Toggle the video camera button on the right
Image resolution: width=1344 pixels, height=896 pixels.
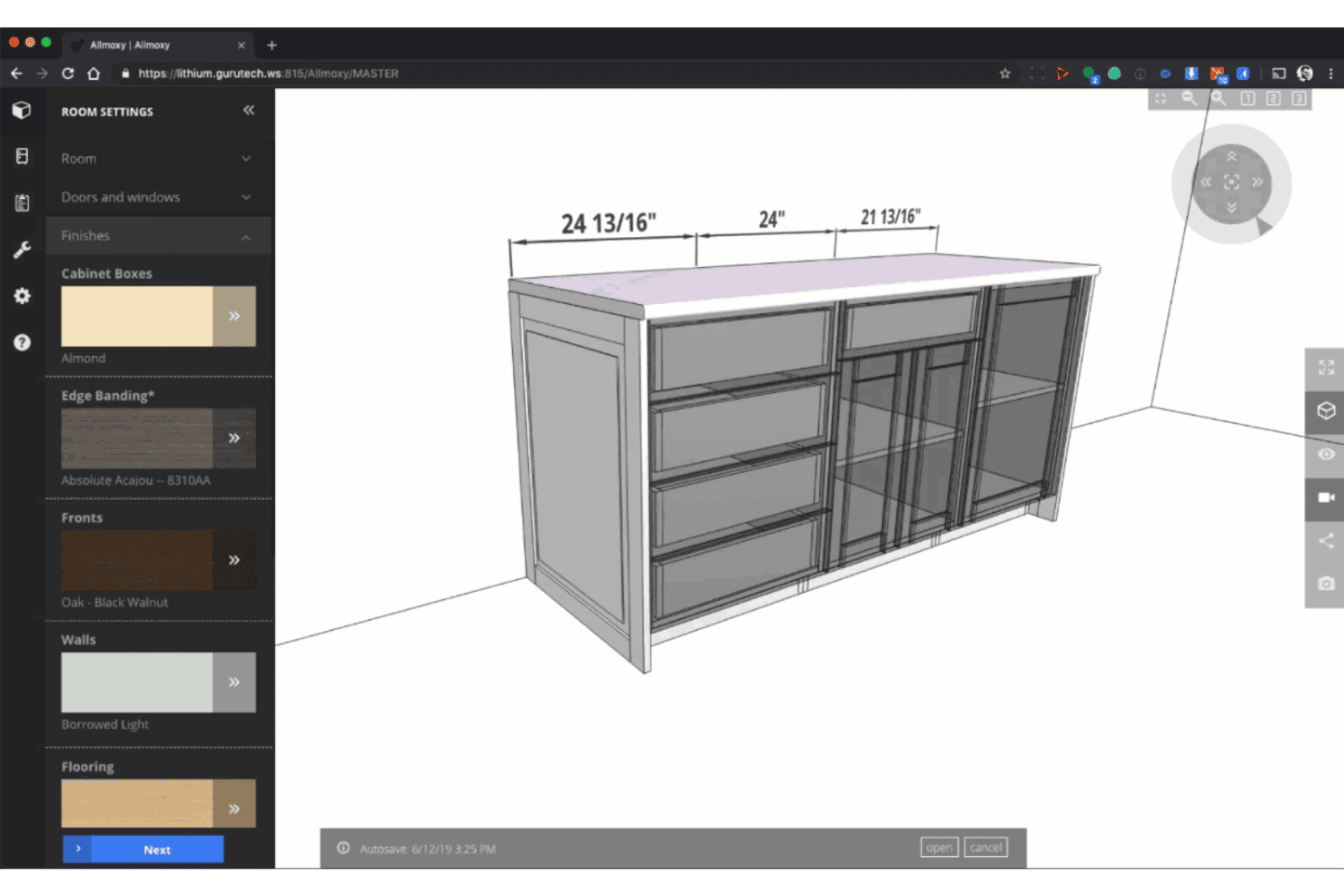point(1326,497)
